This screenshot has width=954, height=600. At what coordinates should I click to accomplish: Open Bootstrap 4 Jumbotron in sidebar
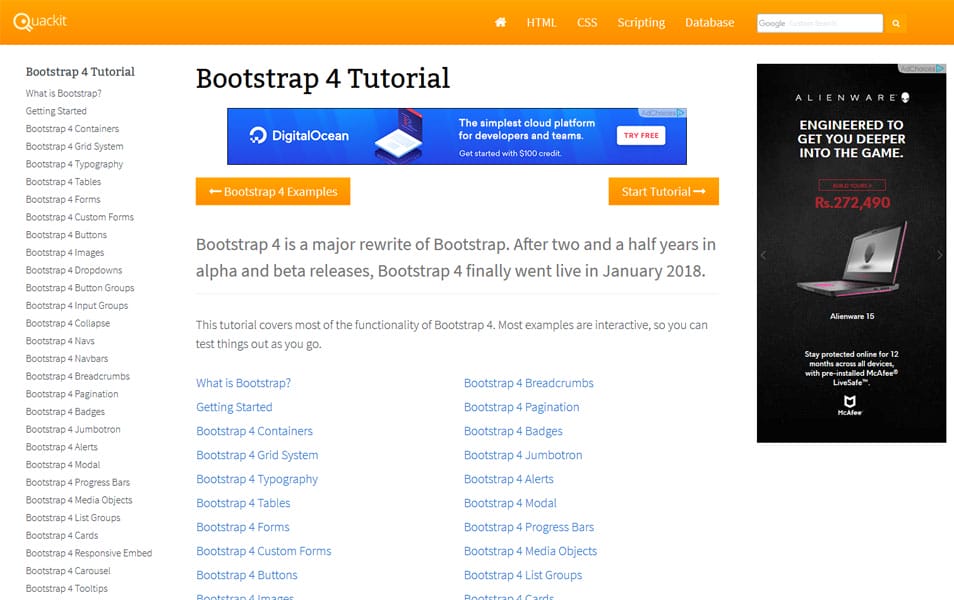click(73, 429)
